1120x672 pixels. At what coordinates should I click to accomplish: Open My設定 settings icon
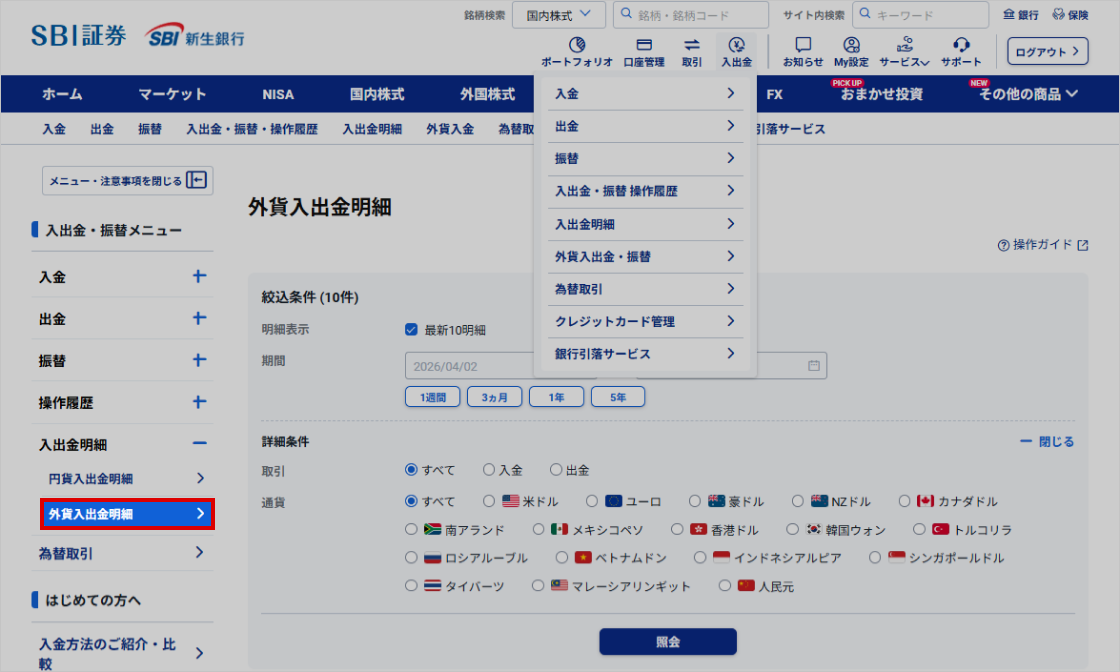pos(851,46)
